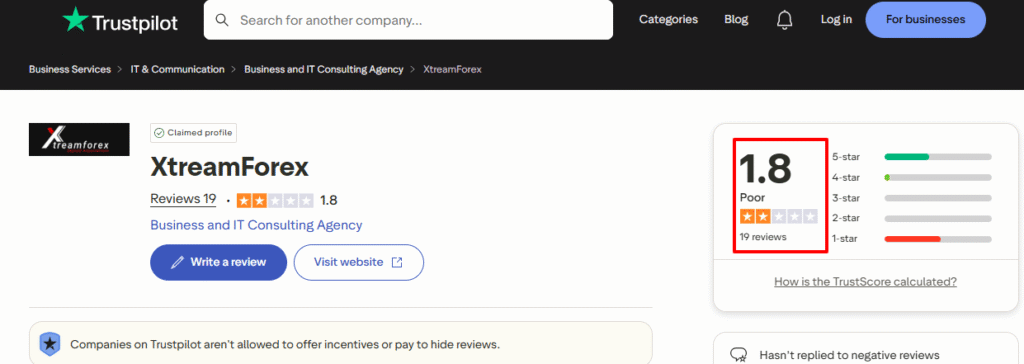Click the speech bubble icon near negative reviews
1024x364 pixels.
click(x=739, y=355)
